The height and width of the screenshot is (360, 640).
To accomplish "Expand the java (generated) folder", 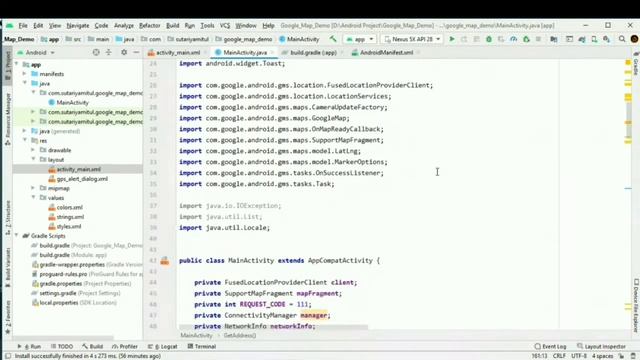I will tap(24, 131).
